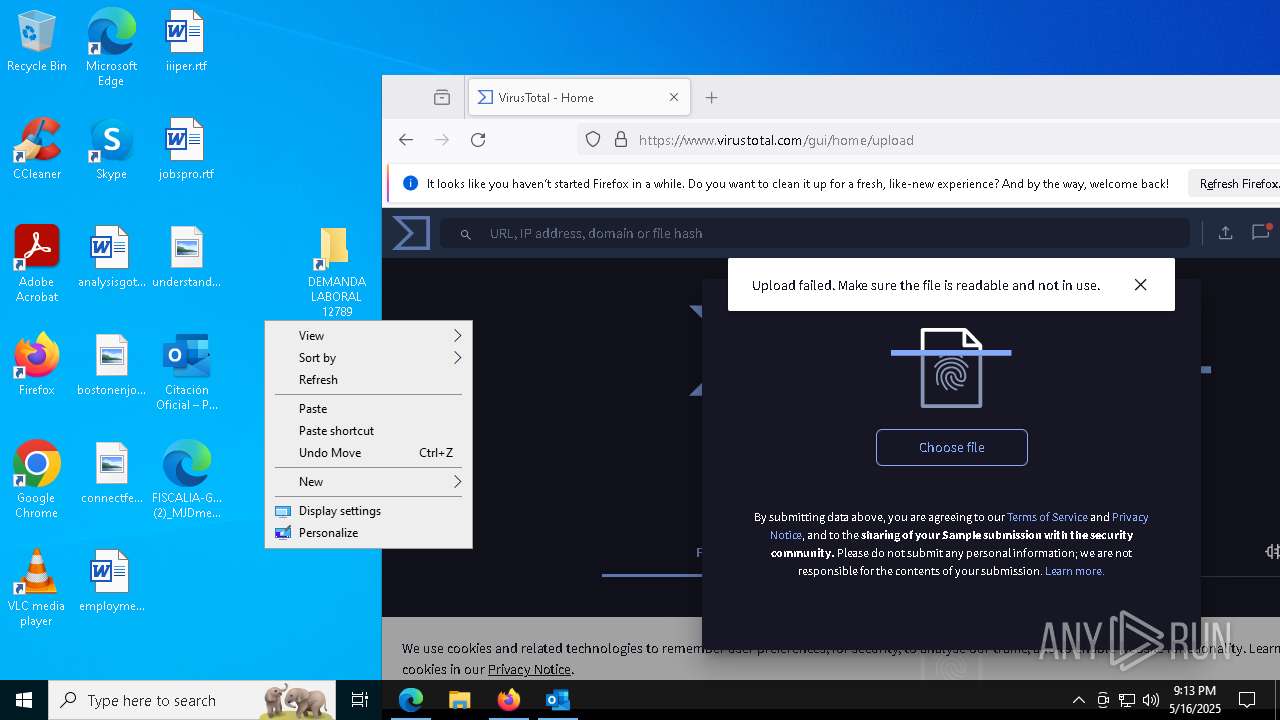Choose Paste in the context menu
Image resolution: width=1280 pixels, height=720 pixels.
368,409
